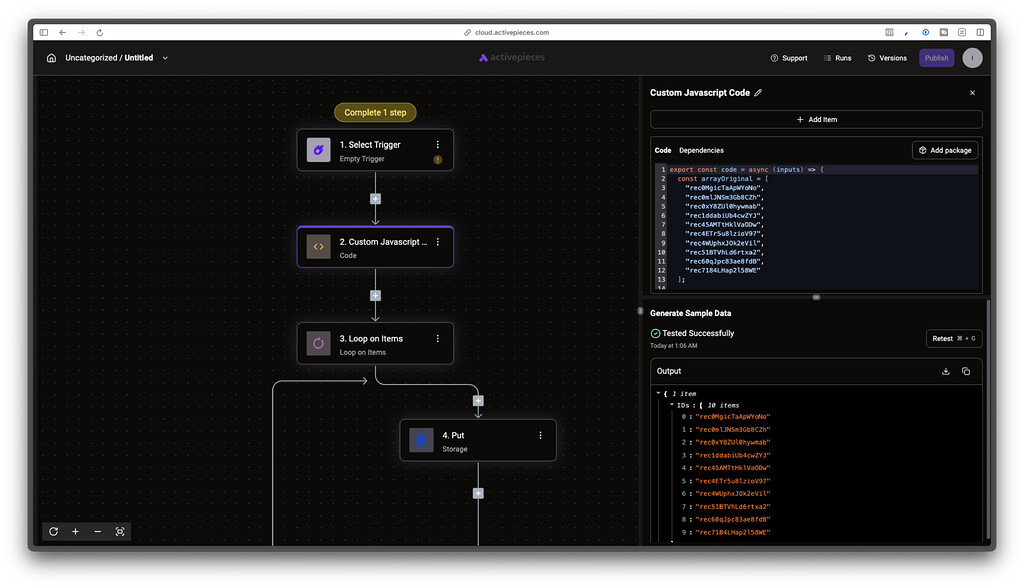Image resolution: width=1024 pixels, height=588 pixels.
Task: Select the Put Storage step on the canvas
Action: 478,440
